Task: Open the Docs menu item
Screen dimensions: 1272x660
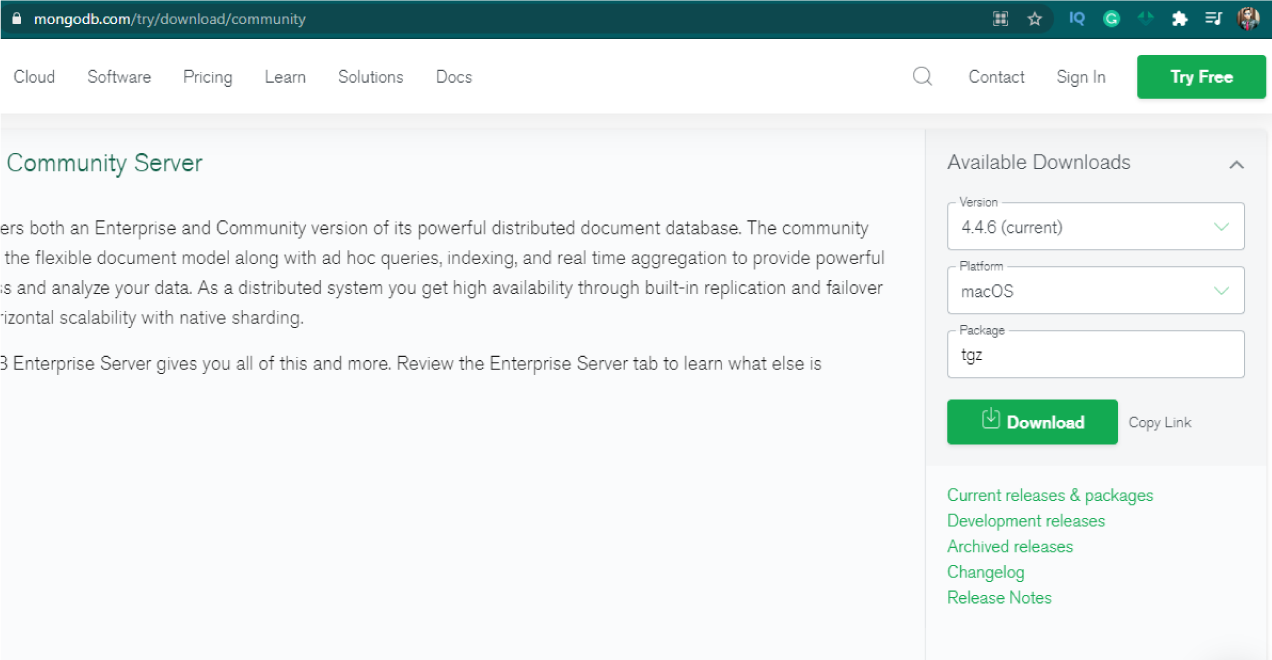Action: [454, 77]
